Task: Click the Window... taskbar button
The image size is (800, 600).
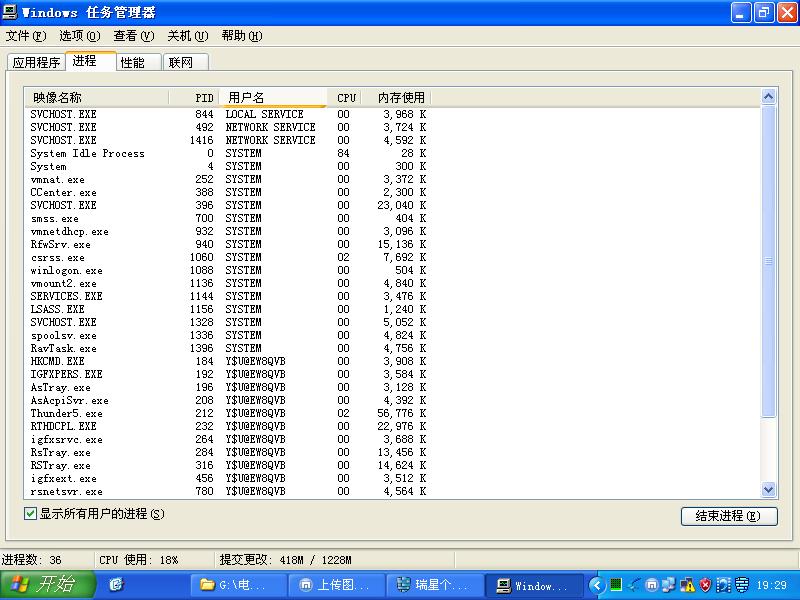Action: click(x=533, y=585)
